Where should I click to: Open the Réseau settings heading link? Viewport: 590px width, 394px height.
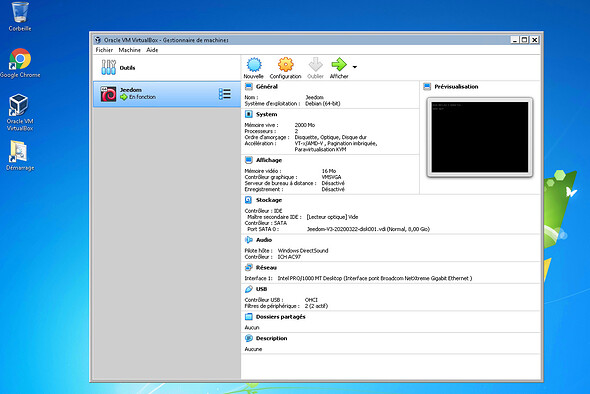pos(266,268)
